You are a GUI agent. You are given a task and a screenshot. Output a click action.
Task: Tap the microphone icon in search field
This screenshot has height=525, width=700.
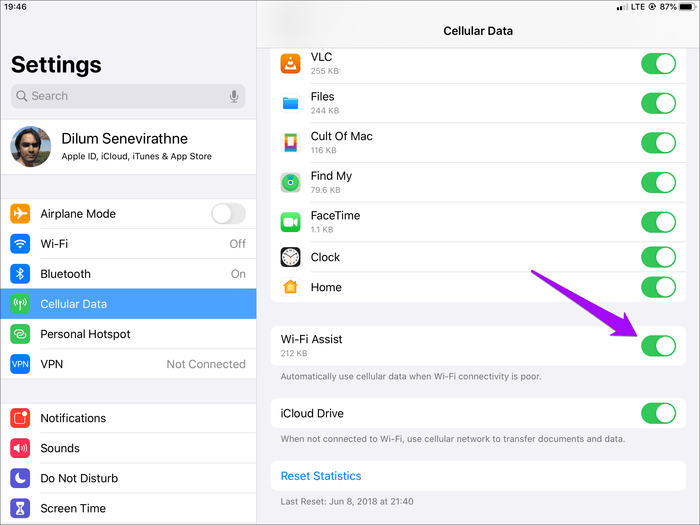tap(234, 96)
